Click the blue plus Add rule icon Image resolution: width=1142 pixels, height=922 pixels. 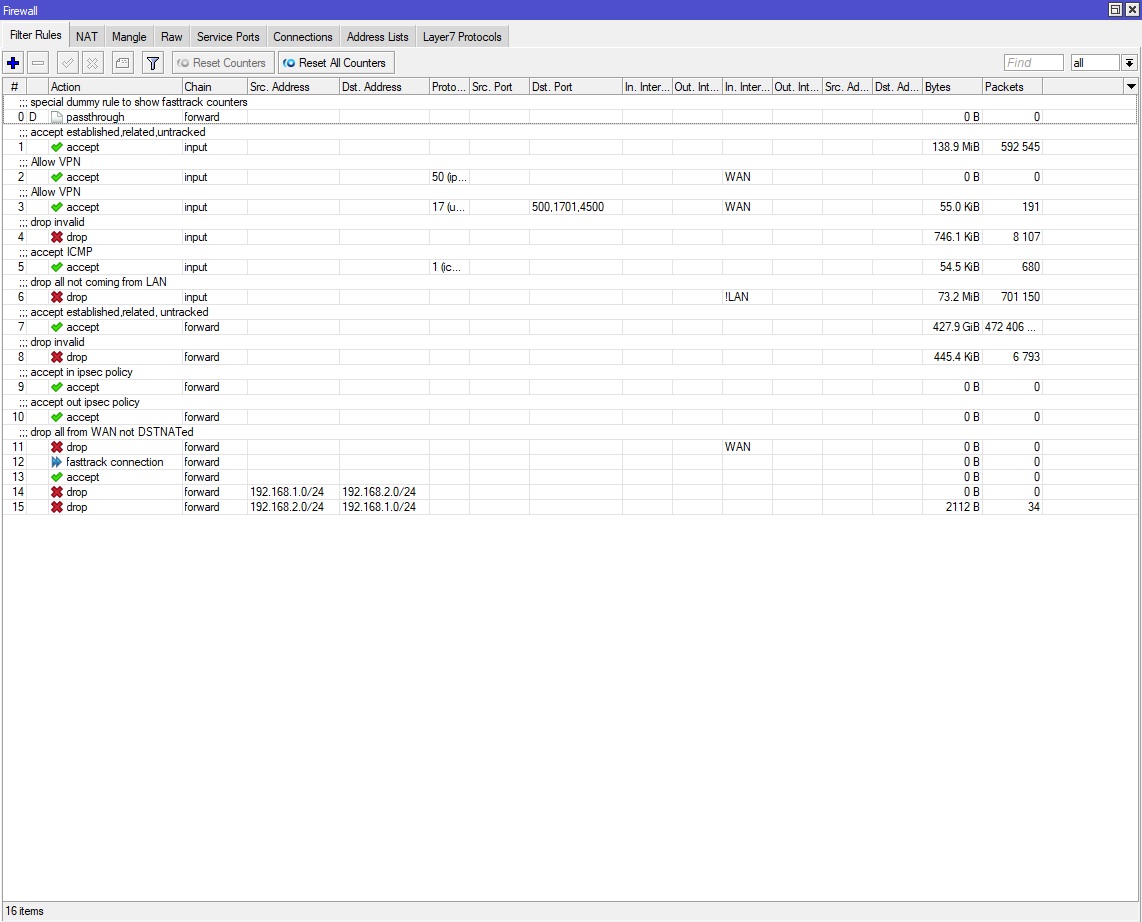coord(14,63)
